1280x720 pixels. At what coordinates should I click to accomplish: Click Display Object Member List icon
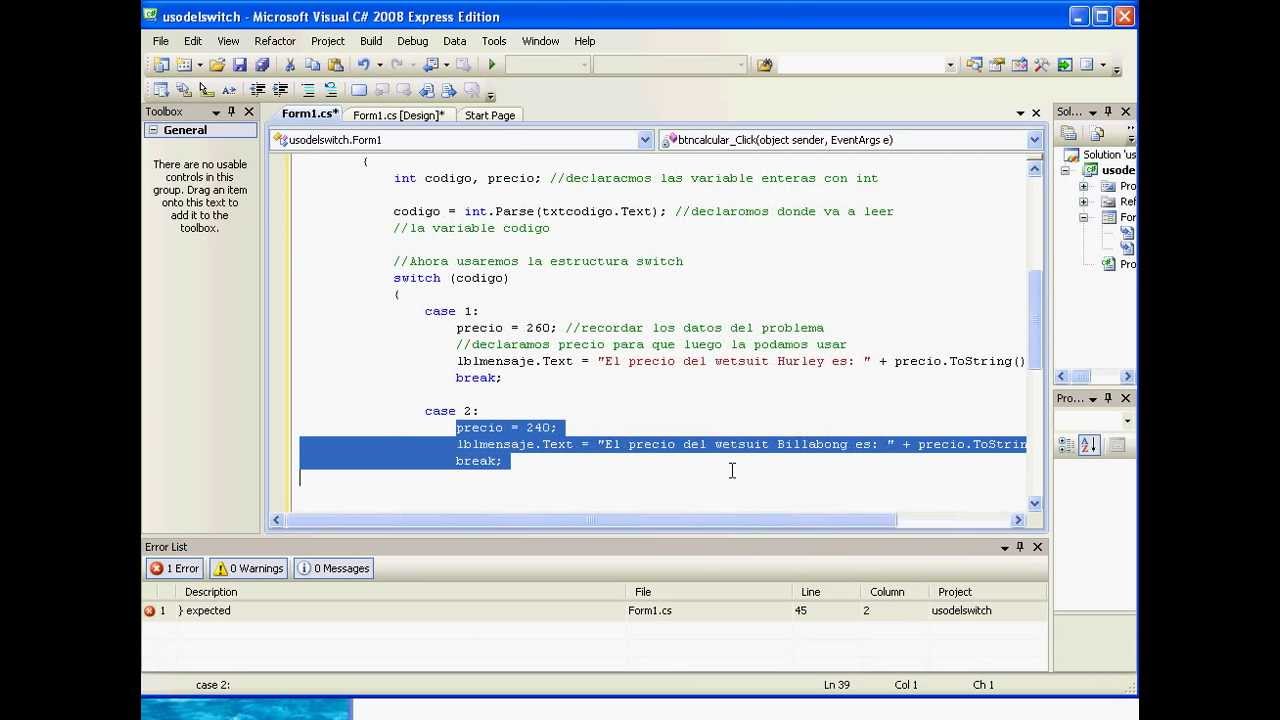(161, 90)
